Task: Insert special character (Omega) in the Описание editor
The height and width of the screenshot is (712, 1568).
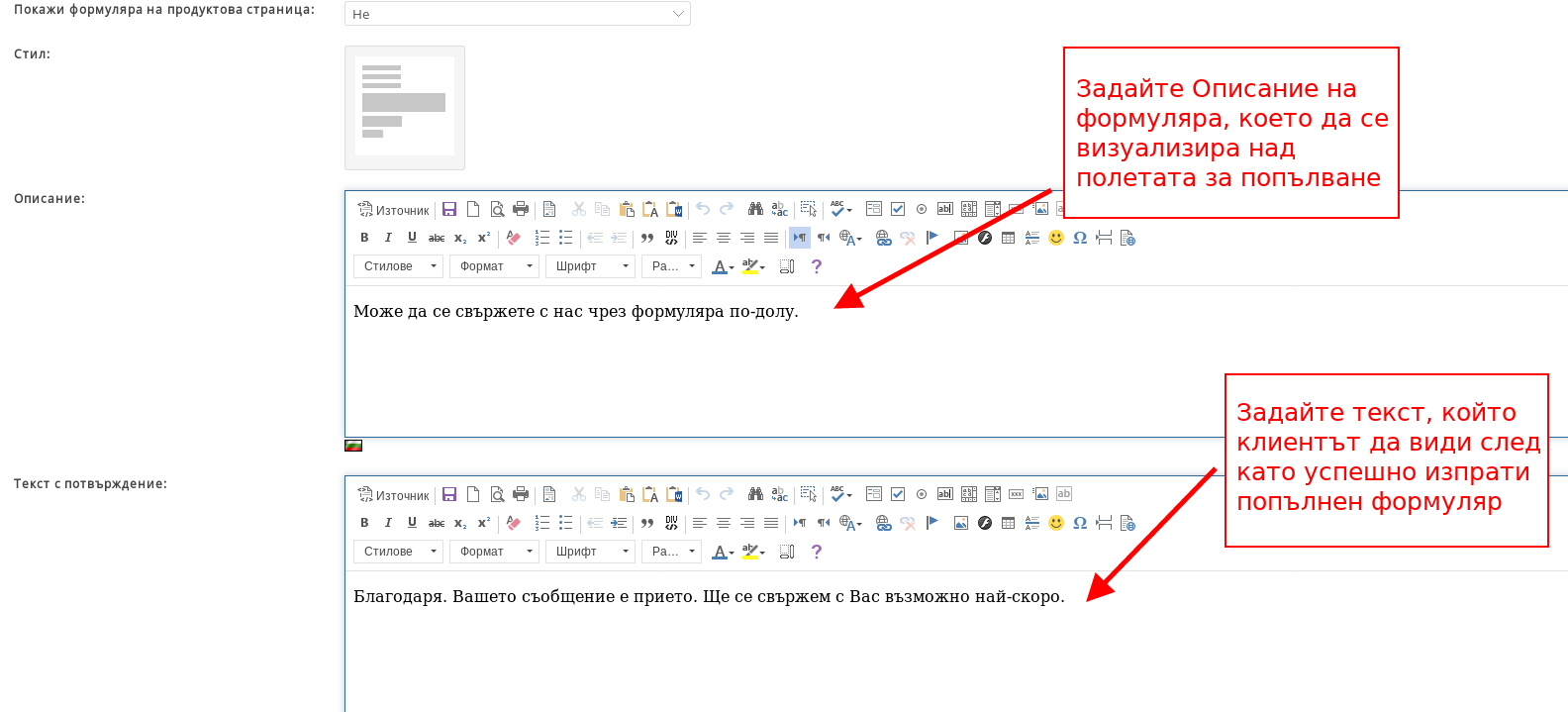Action: (1080, 238)
